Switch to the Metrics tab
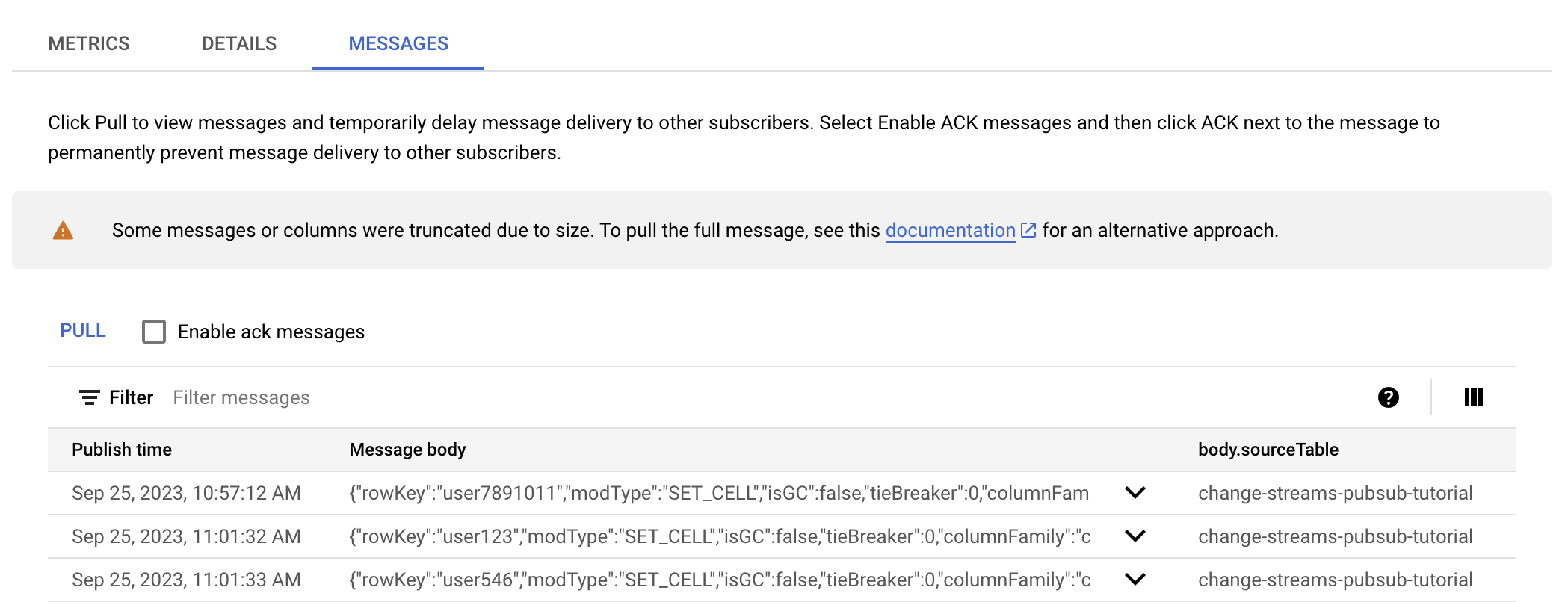This screenshot has width=1568, height=602. pos(89,43)
